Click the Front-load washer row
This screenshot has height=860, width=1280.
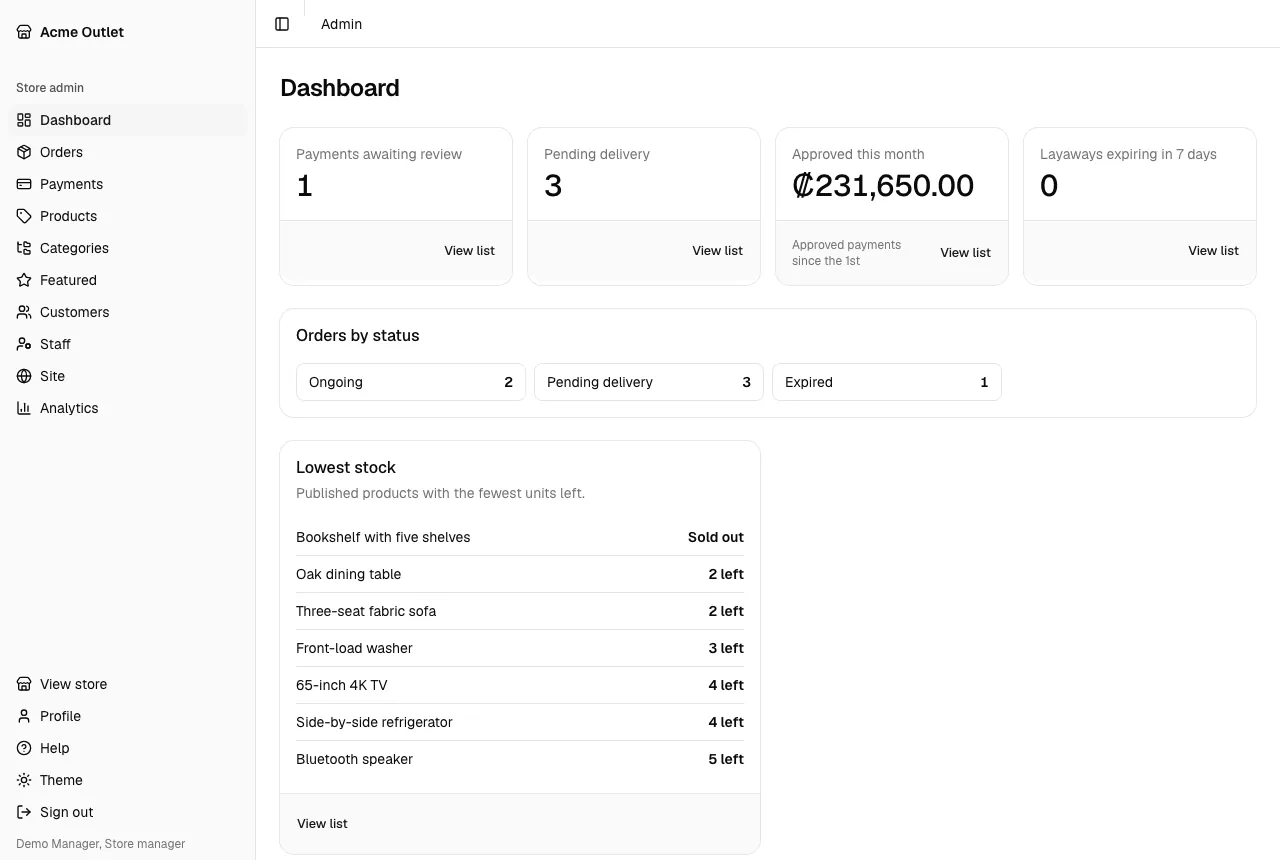[x=520, y=648]
